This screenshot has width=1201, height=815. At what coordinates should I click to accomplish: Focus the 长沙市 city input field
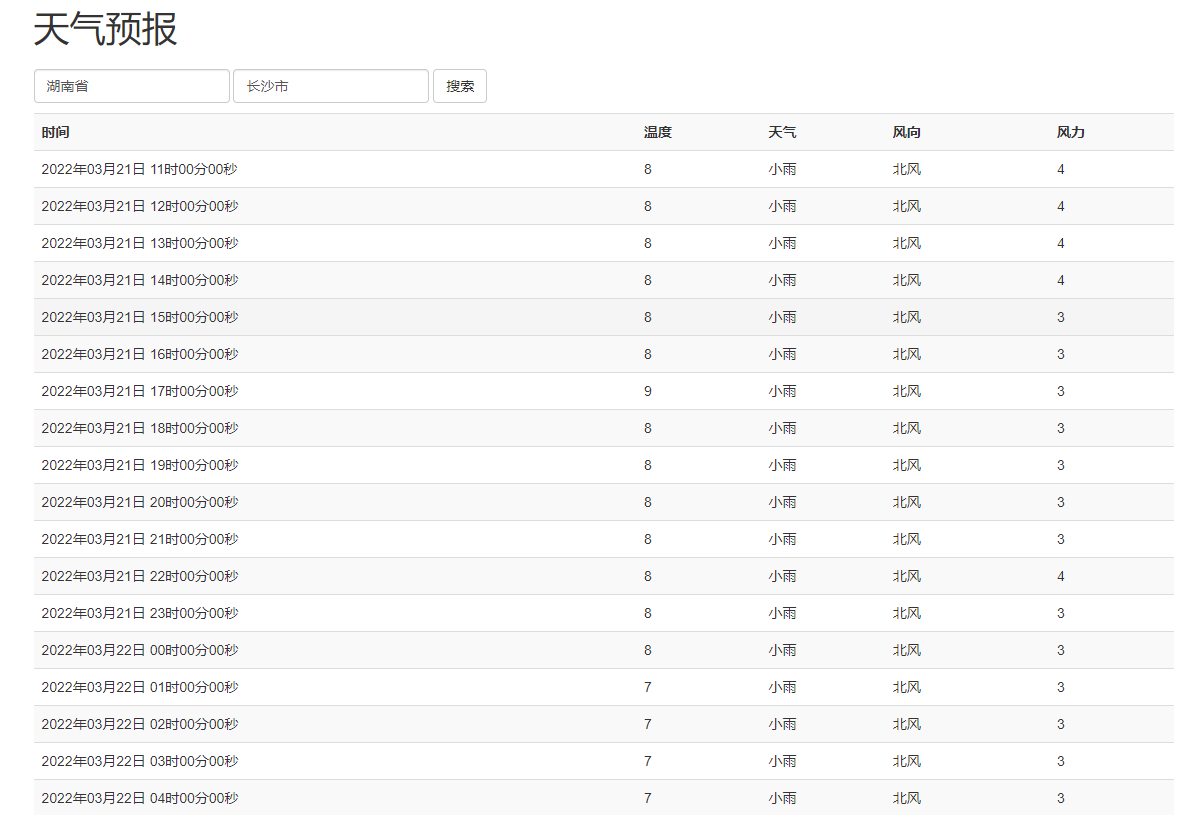331,86
